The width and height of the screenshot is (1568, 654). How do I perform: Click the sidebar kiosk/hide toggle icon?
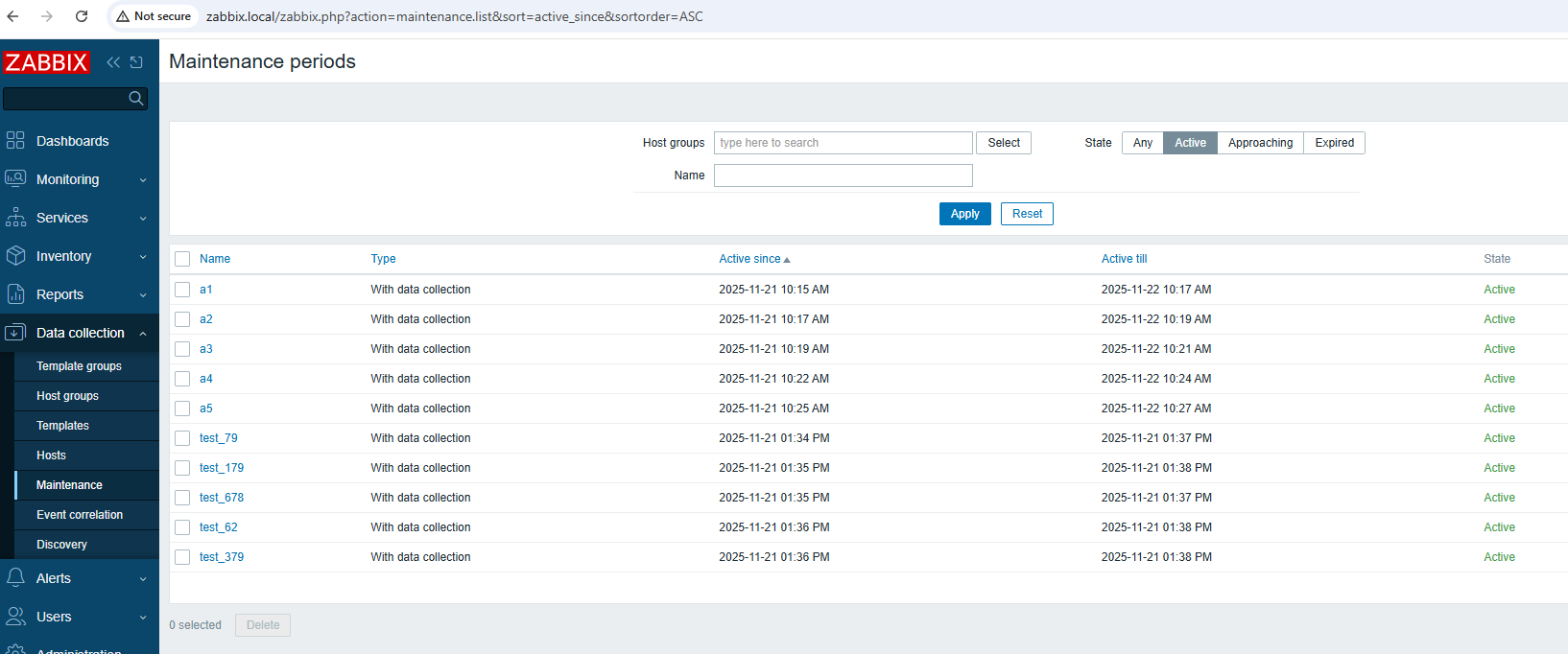[x=136, y=62]
